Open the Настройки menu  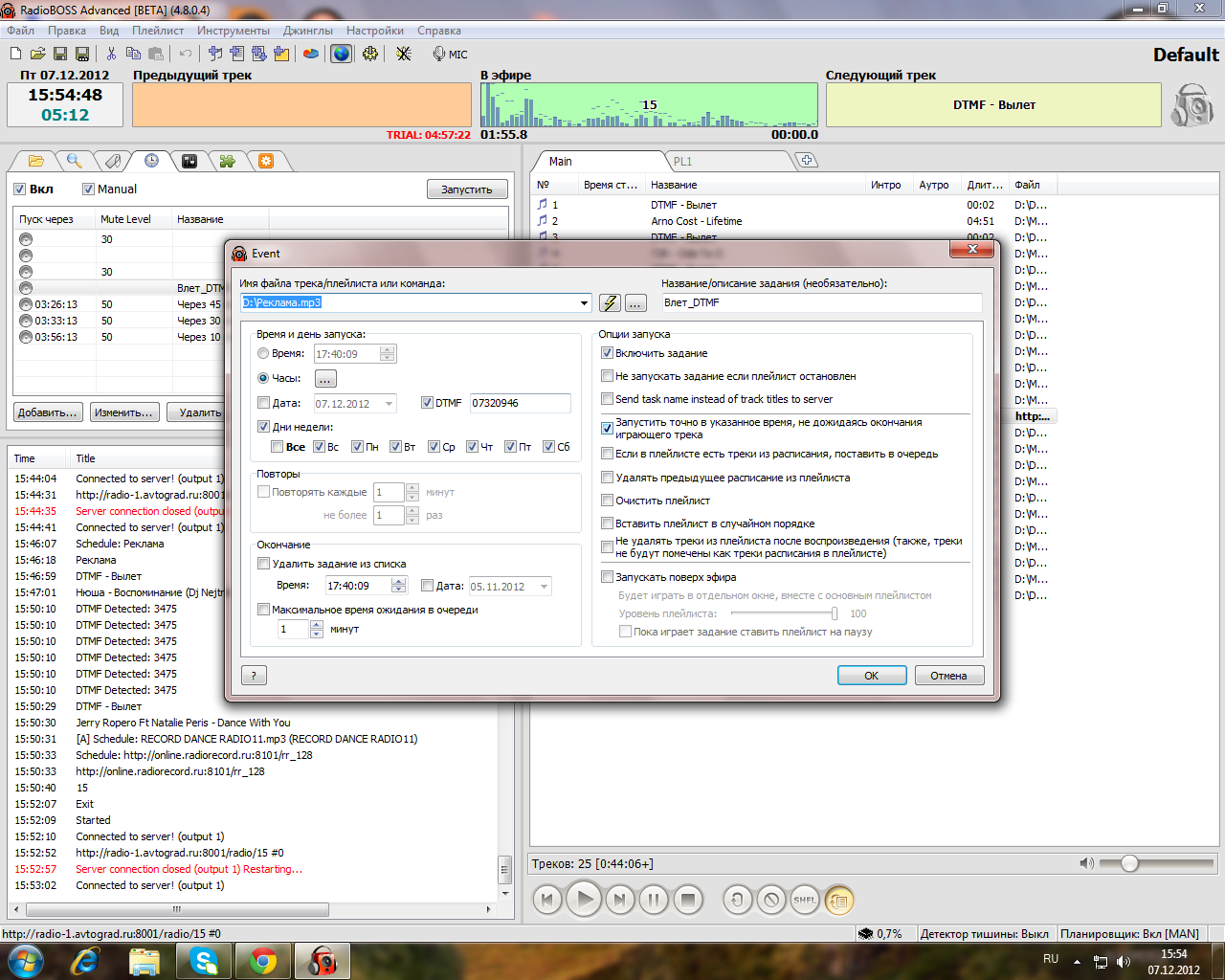pos(375,31)
